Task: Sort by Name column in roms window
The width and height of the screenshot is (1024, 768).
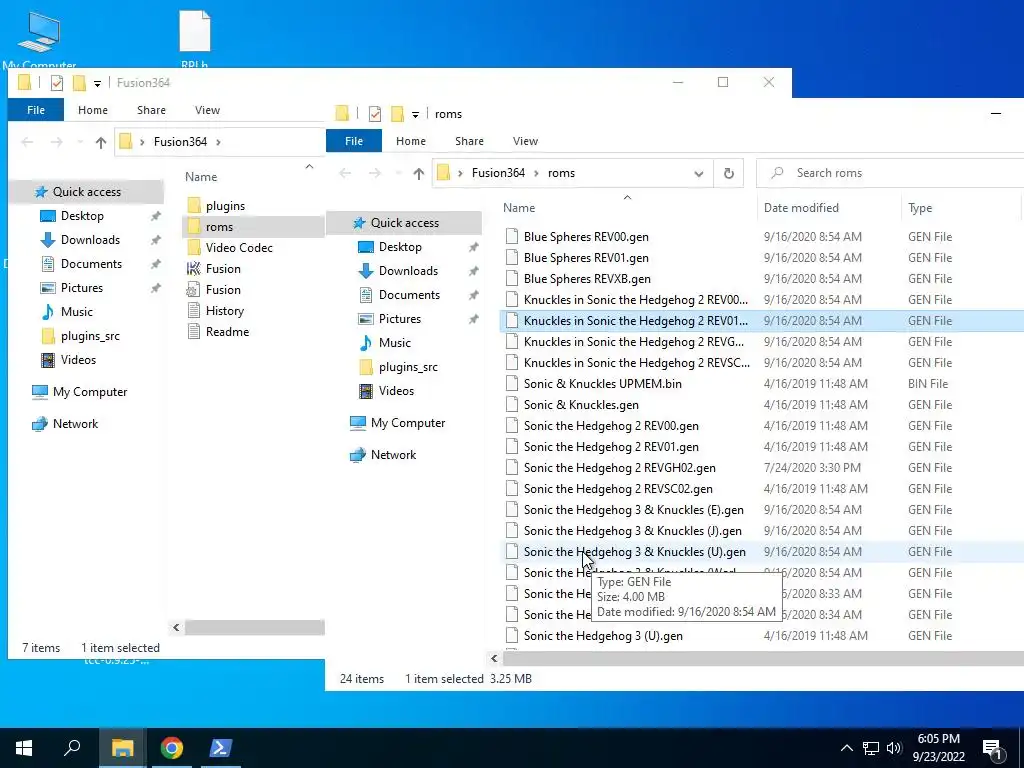Action: click(x=627, y=208)
